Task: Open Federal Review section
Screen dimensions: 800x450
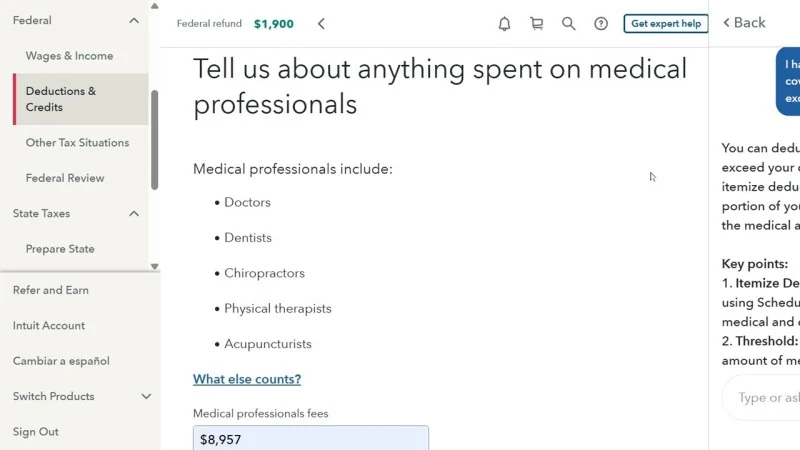Action: [65, 178]
